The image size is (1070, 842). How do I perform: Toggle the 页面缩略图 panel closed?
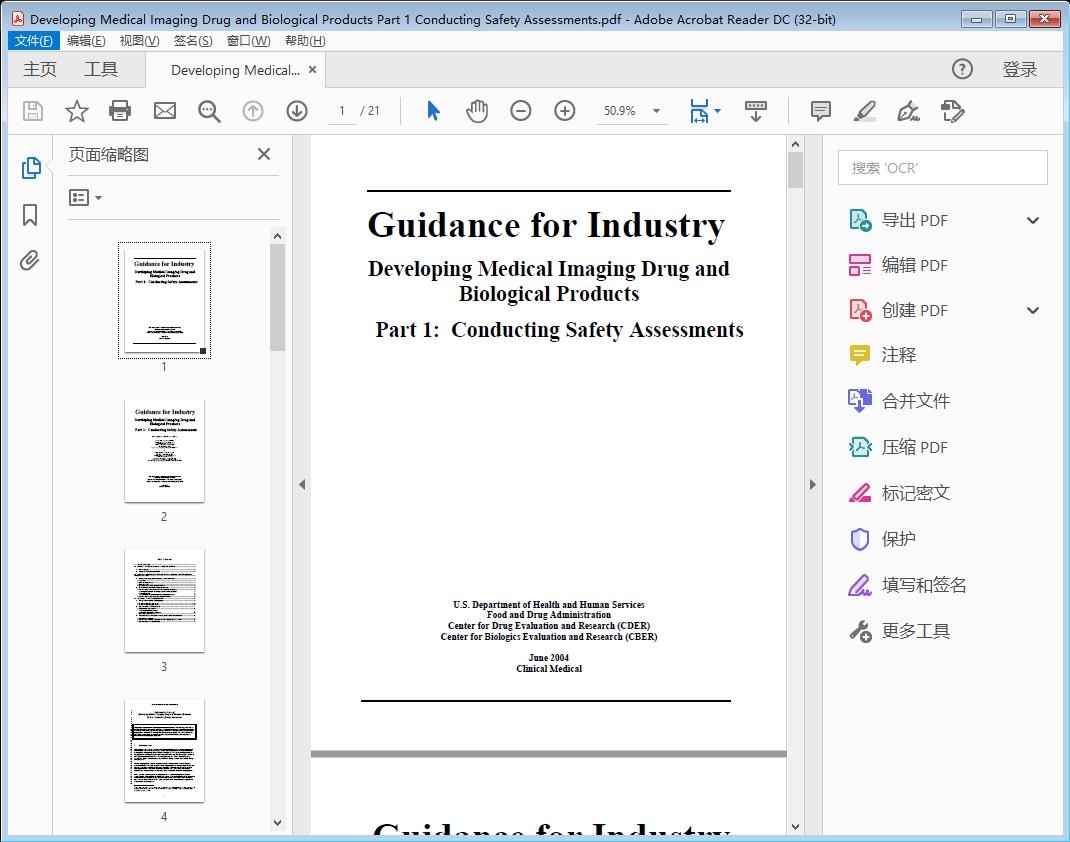point(263,154)
